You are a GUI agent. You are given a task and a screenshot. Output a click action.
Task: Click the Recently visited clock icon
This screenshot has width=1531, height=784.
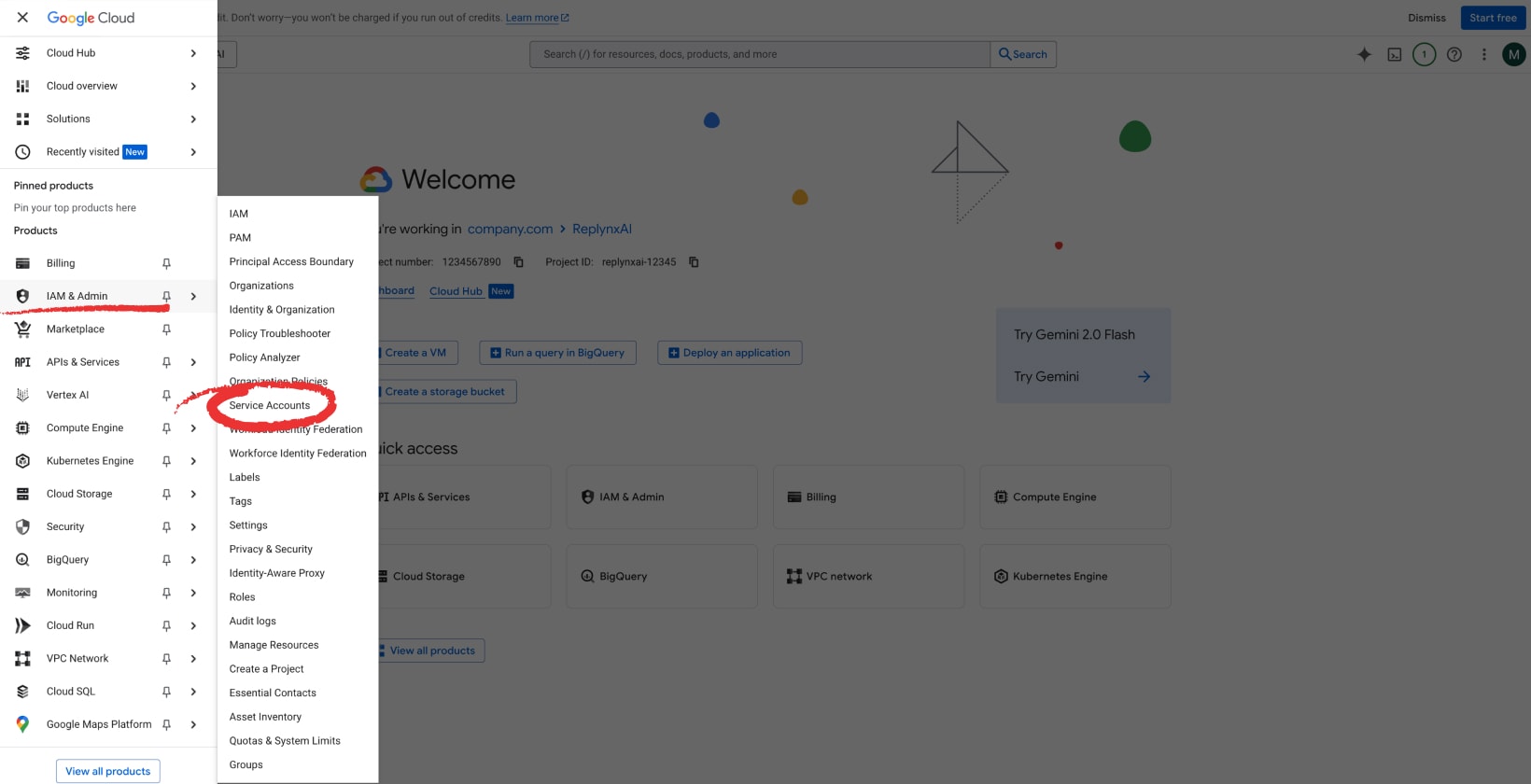click(22, 152)
